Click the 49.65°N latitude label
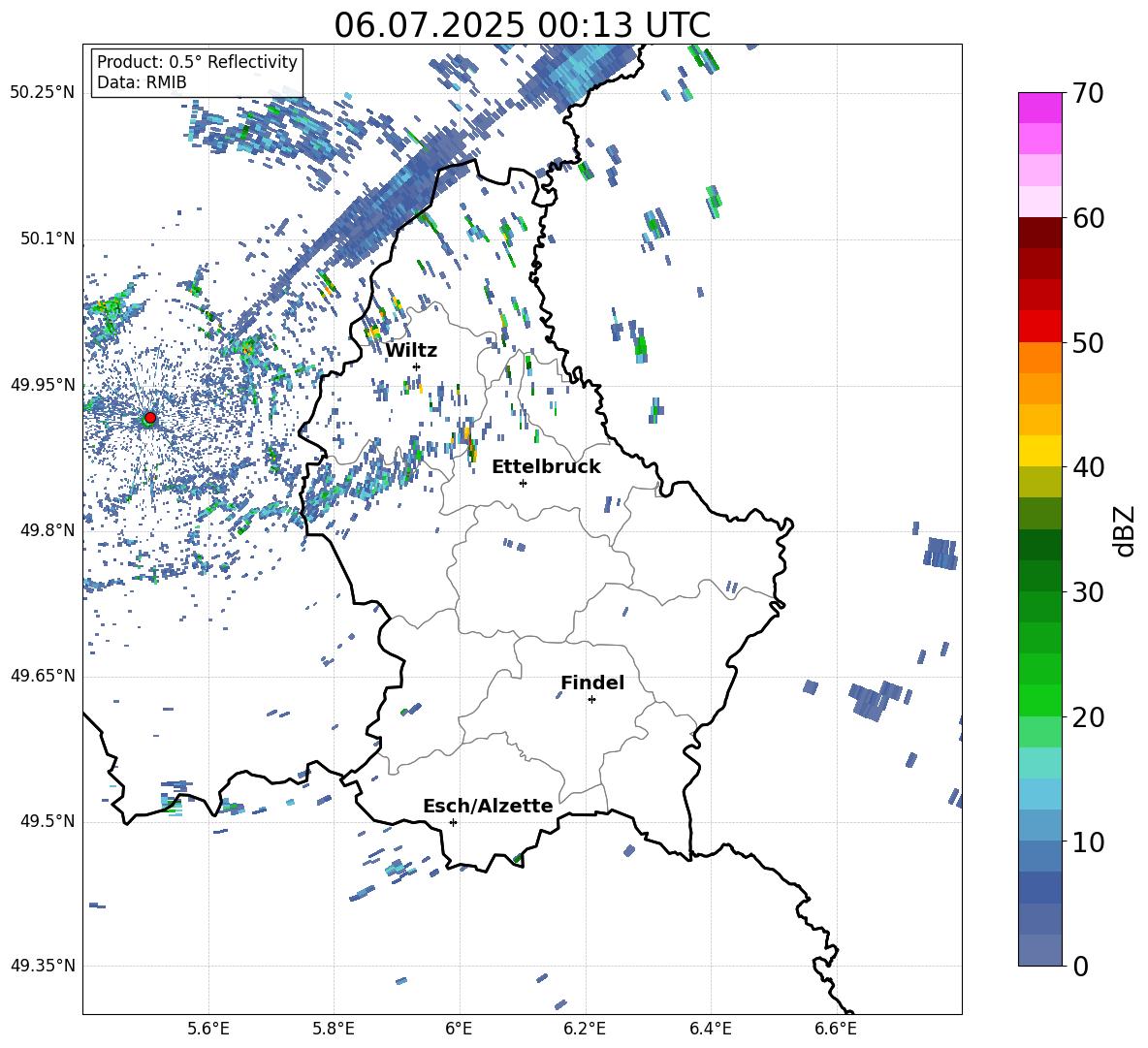The image size is (1148, 1048). [x=43, y=676]
